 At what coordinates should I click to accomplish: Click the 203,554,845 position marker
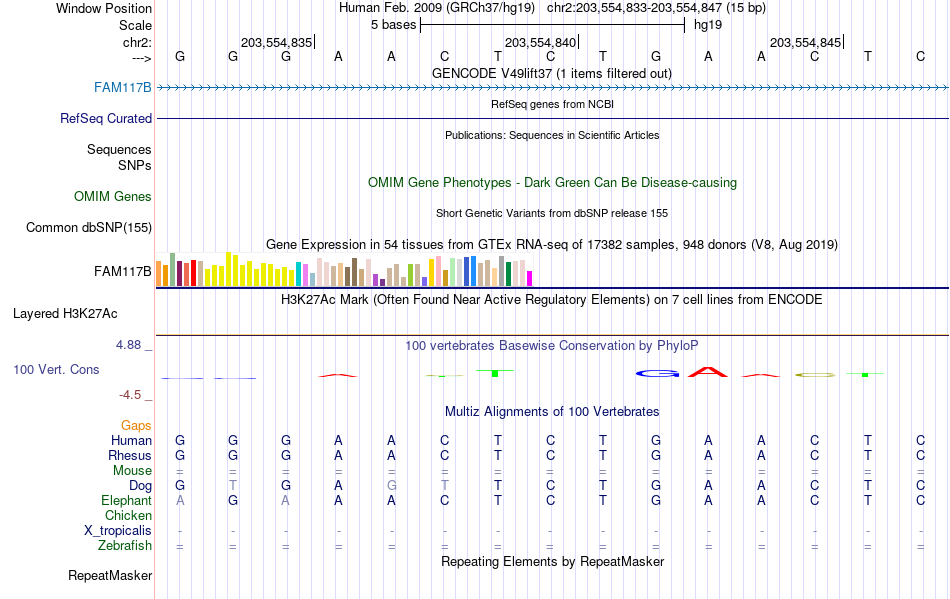pos(806,42)
